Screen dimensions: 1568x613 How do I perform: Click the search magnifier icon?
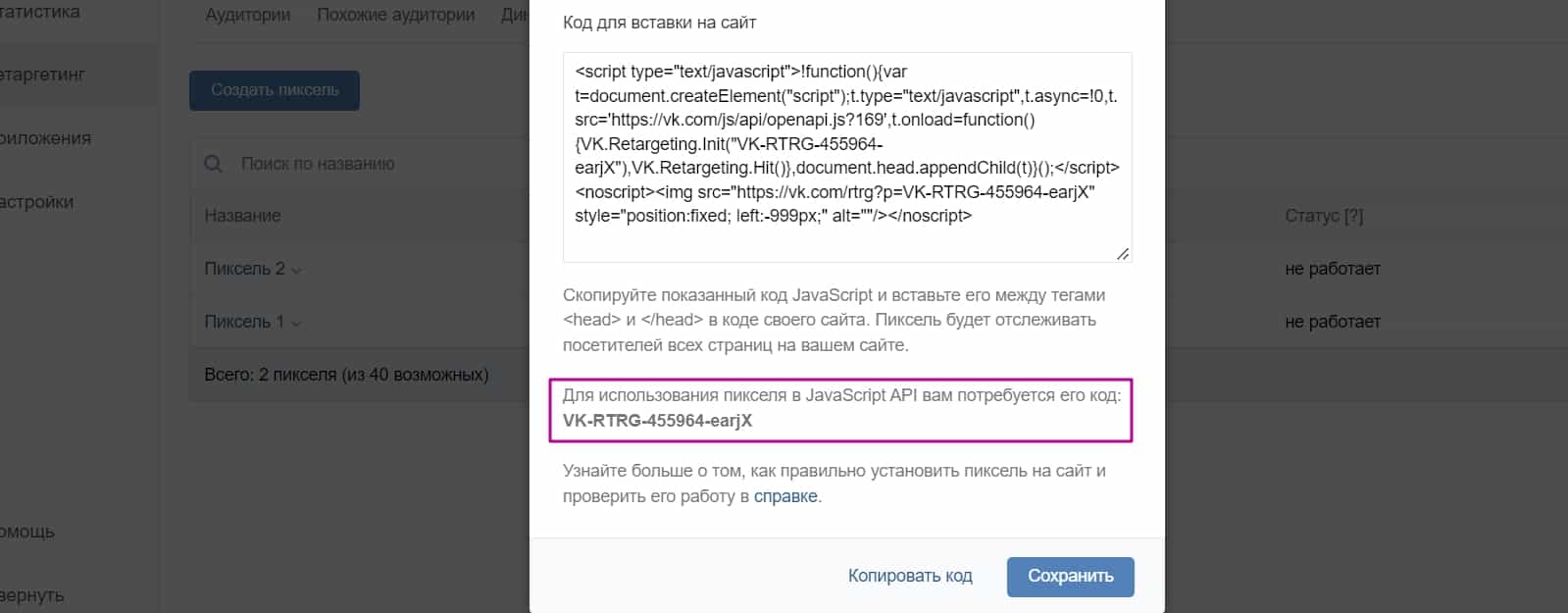[213, 164]
